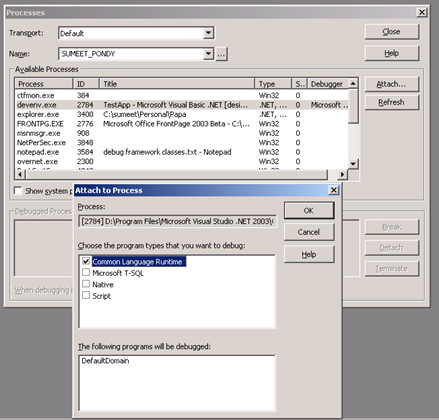Tick the Script checkbox

pyautogui.click(x=86, y=295)
